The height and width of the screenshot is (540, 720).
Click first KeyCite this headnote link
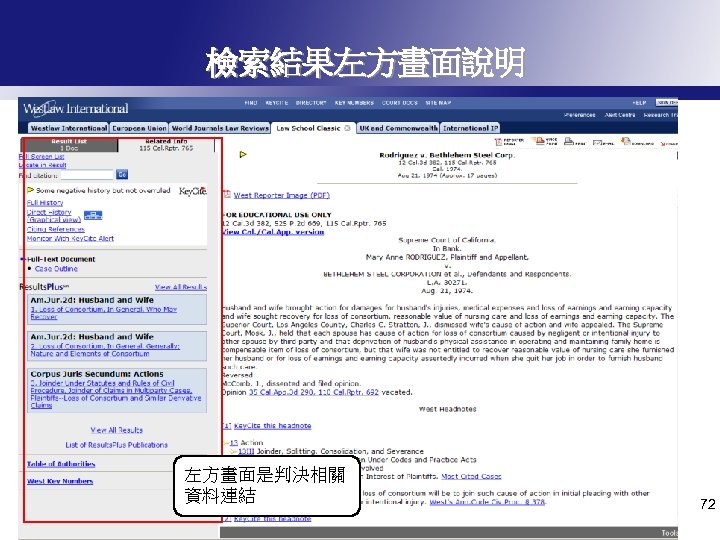pos(272,426)
